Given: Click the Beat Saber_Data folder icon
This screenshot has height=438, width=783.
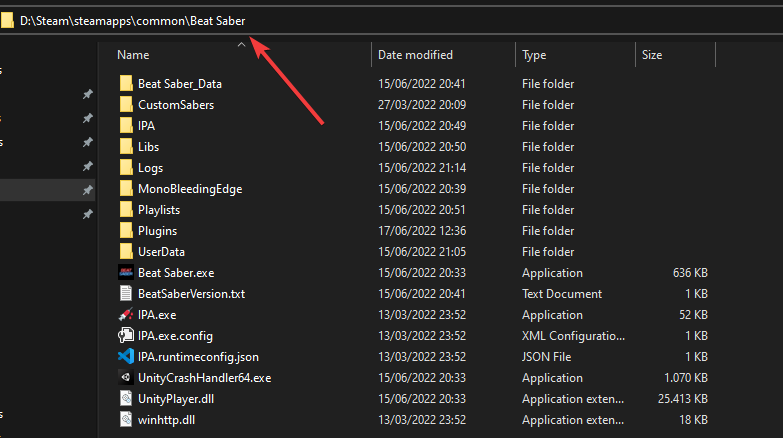Looking at the screenshot, I should [126, 83].
